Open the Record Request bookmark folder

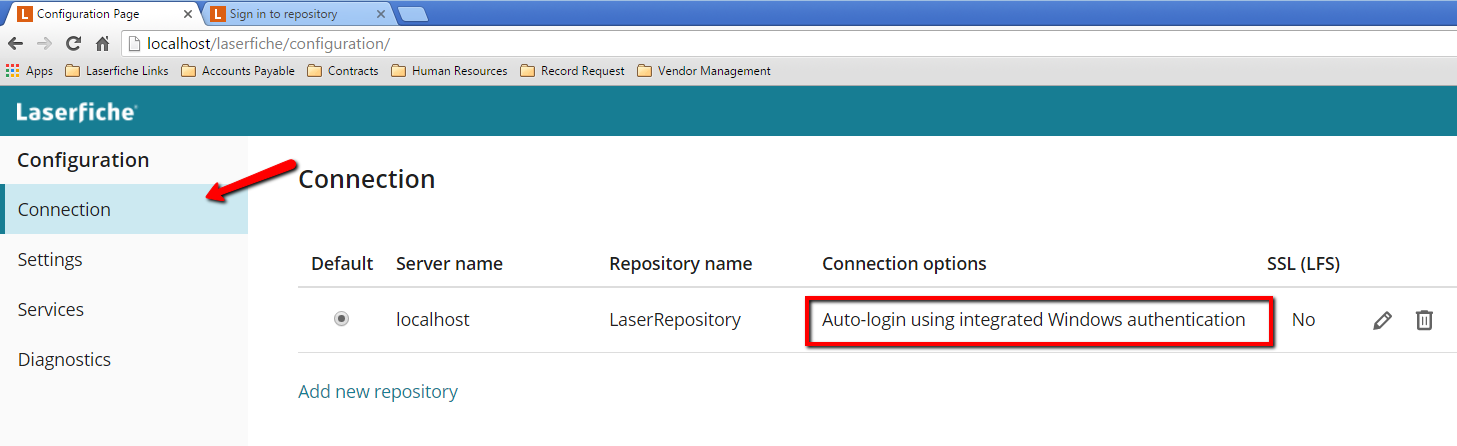pyautogui.click(x=573, y=71)
